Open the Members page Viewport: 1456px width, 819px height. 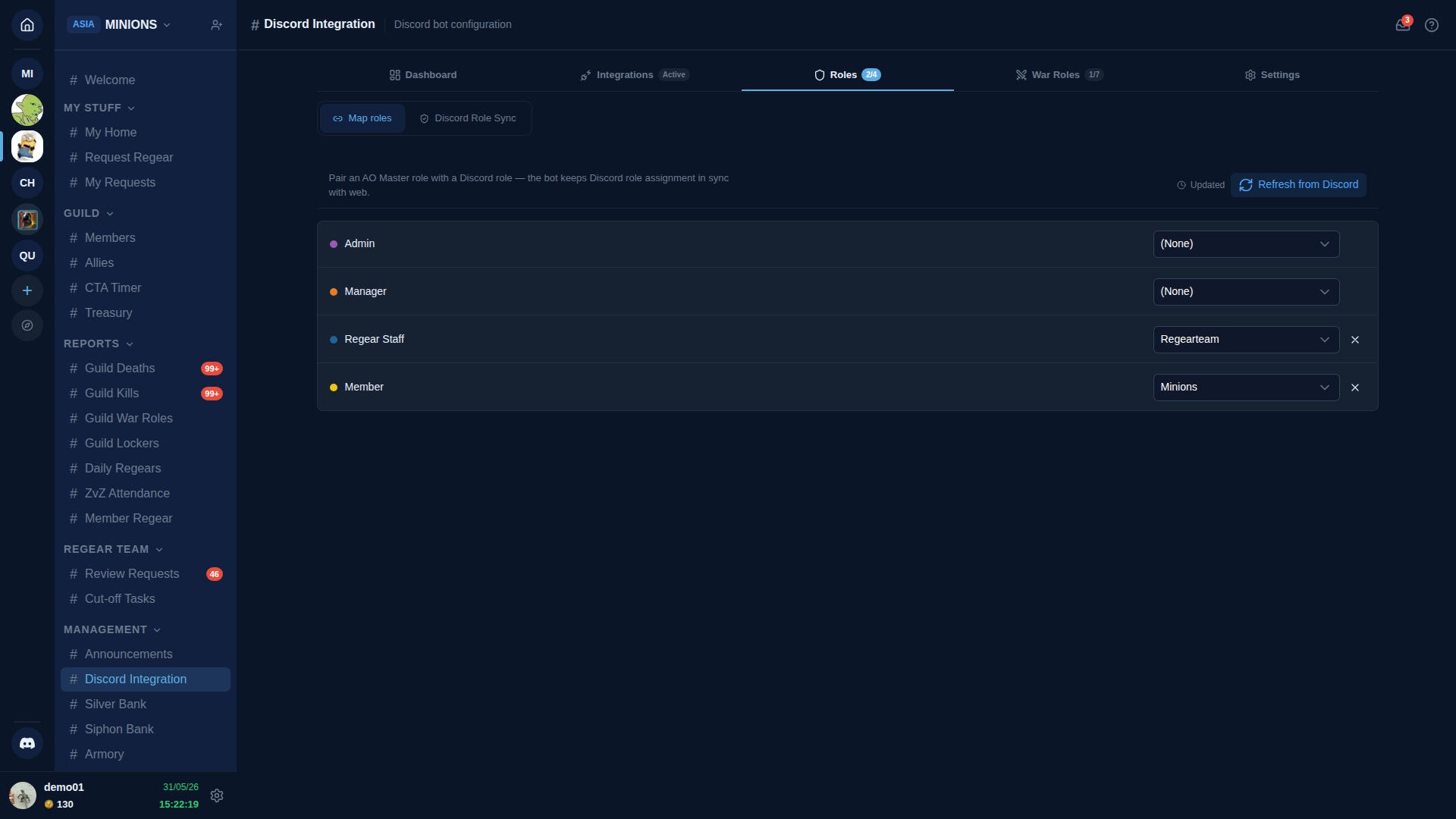tap(146, 238)
